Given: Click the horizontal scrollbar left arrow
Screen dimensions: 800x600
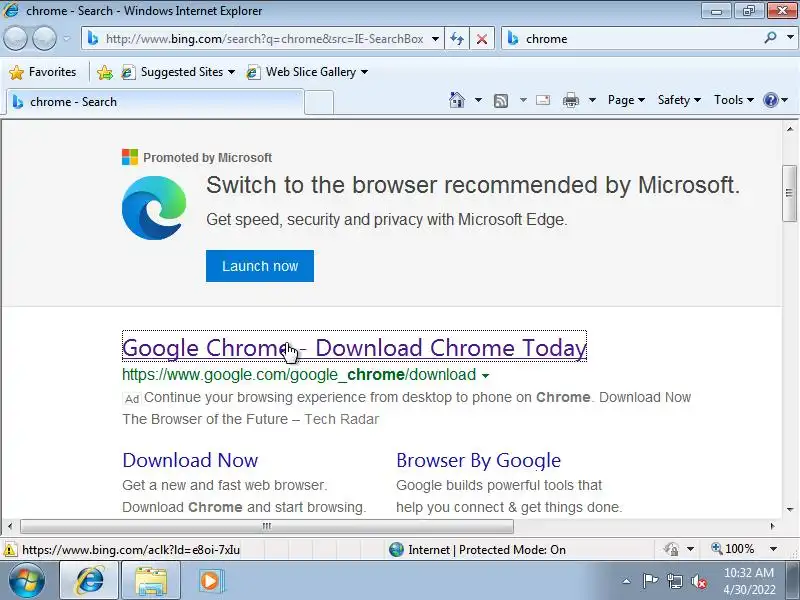Looking at the screenshot, I should 10,526.
